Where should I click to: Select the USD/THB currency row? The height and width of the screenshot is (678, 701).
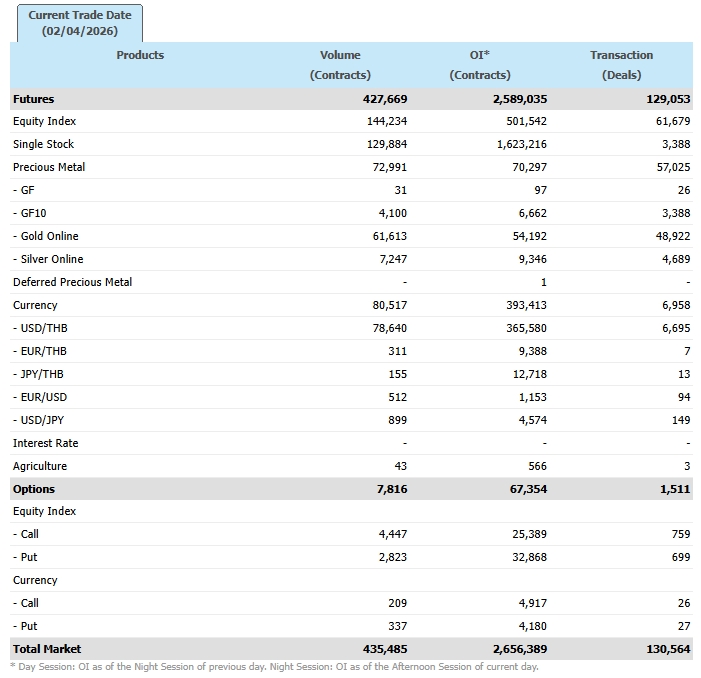tap(41, 328)
